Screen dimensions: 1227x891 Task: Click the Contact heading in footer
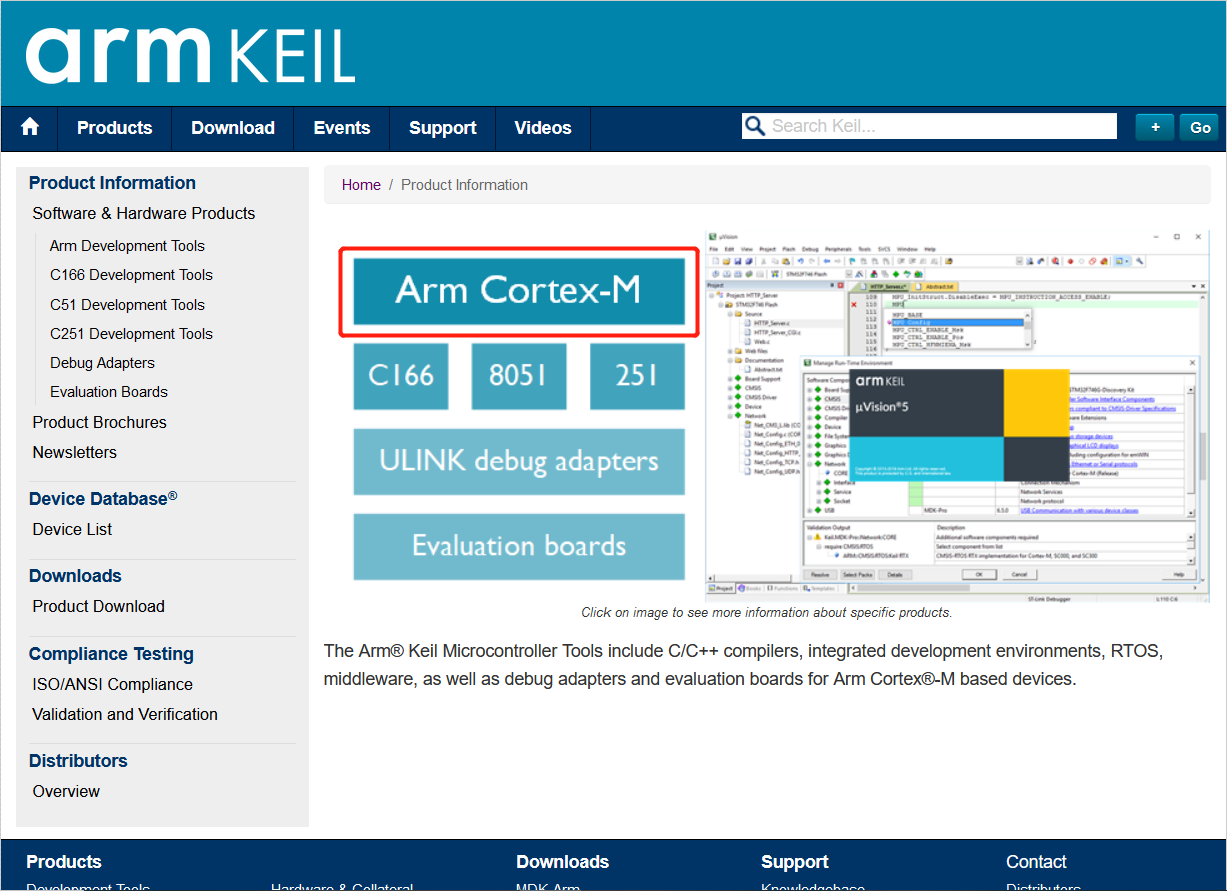point(1036,862)
